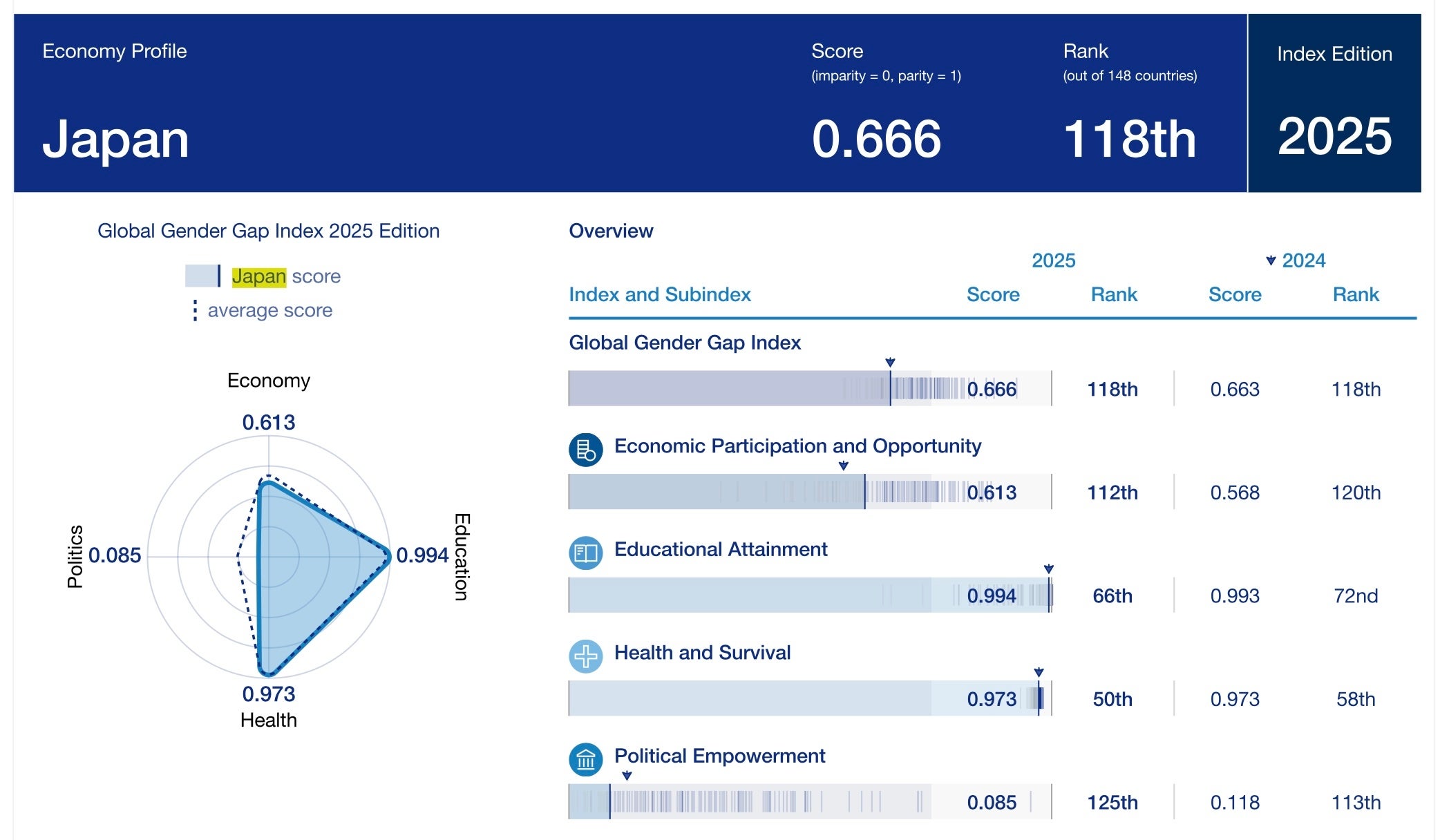The image size is (1440, 840).
Task: Click the 58th 2024 rank for Health and Survival
Action: coord(1356,699)
